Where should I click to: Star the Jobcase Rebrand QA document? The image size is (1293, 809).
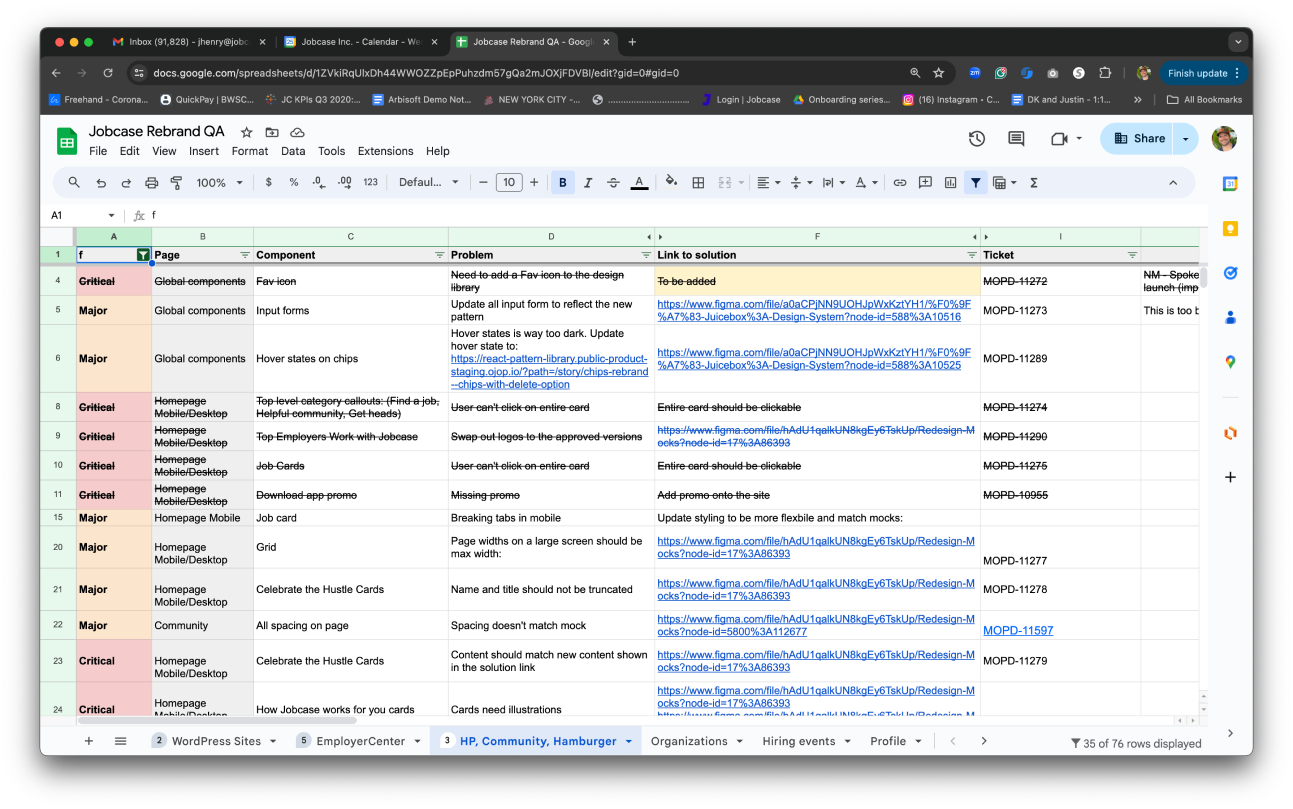point(246,132)
